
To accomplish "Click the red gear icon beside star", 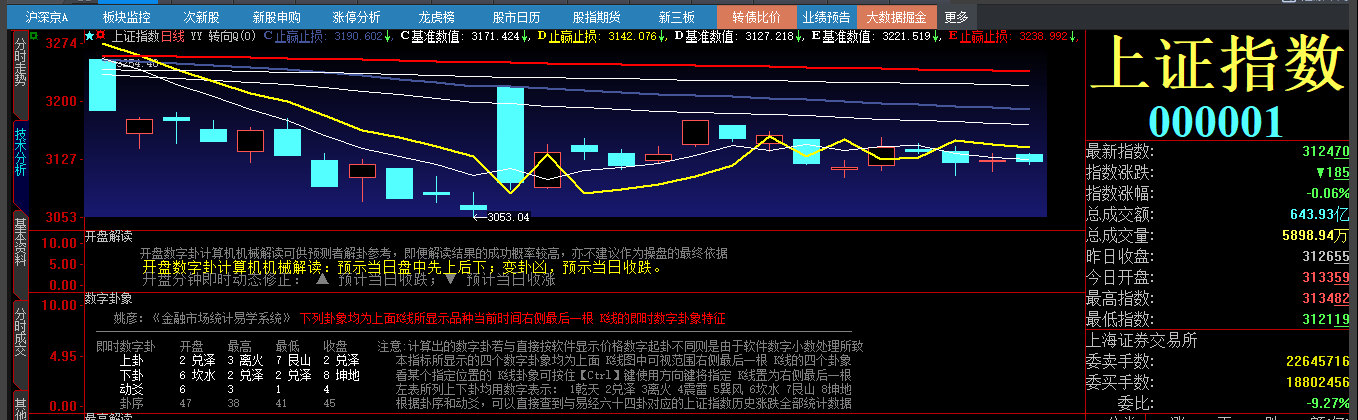I will click(101, 36).
